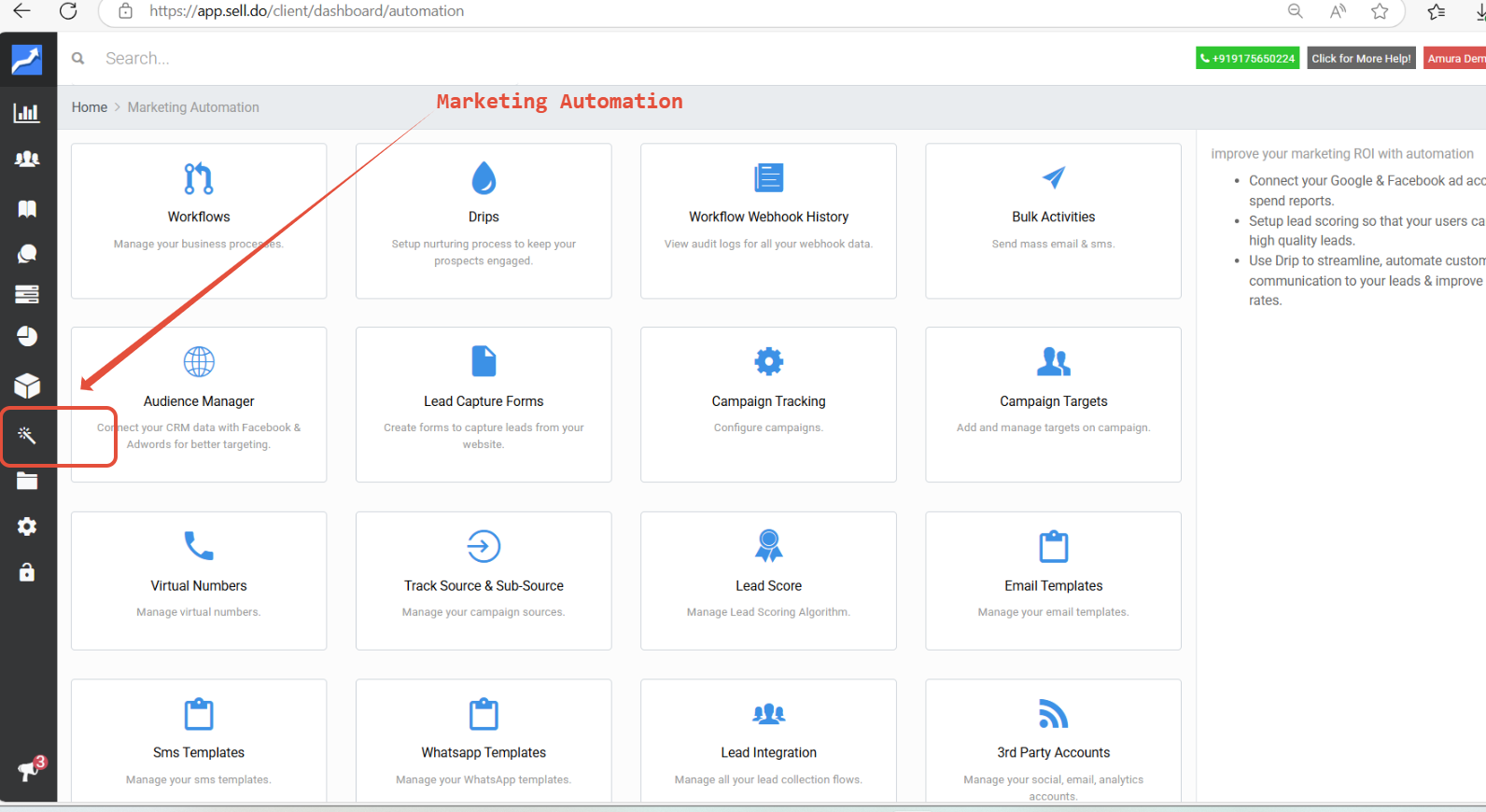Click the Home breadcrumb link
1486x812 pixels.
(90, 107)
